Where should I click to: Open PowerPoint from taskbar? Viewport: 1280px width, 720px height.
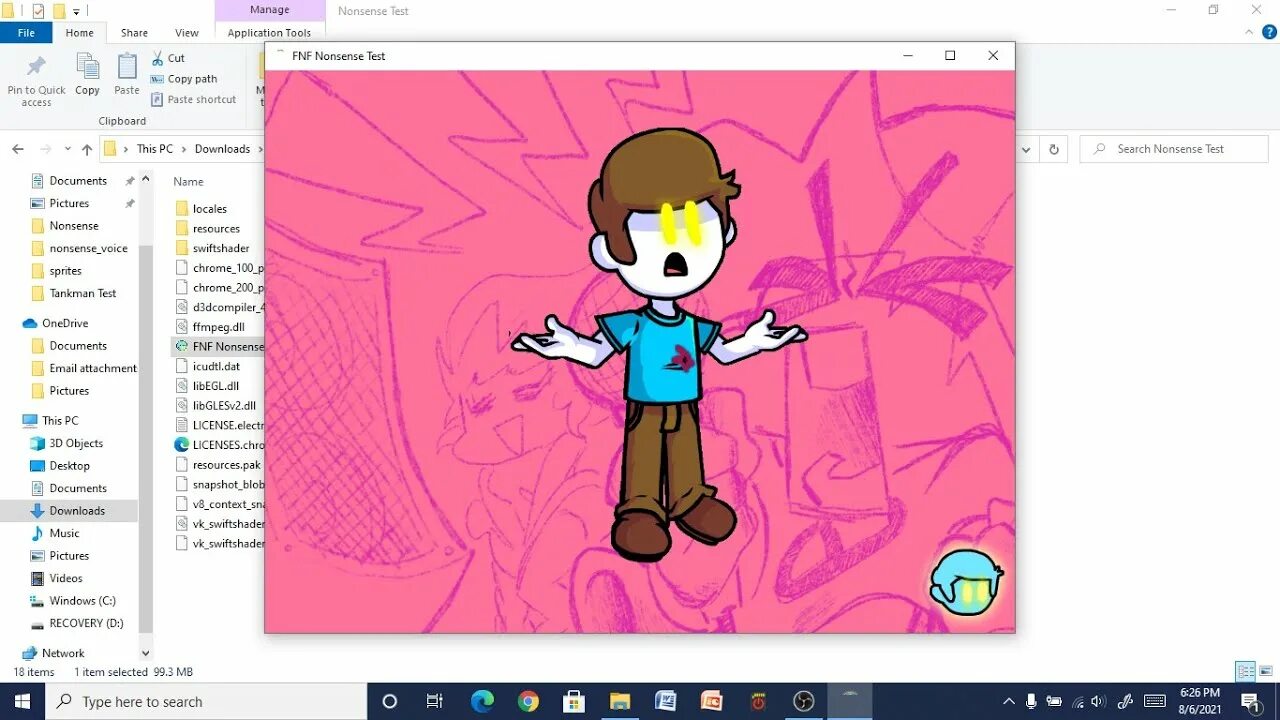[712, 701]
